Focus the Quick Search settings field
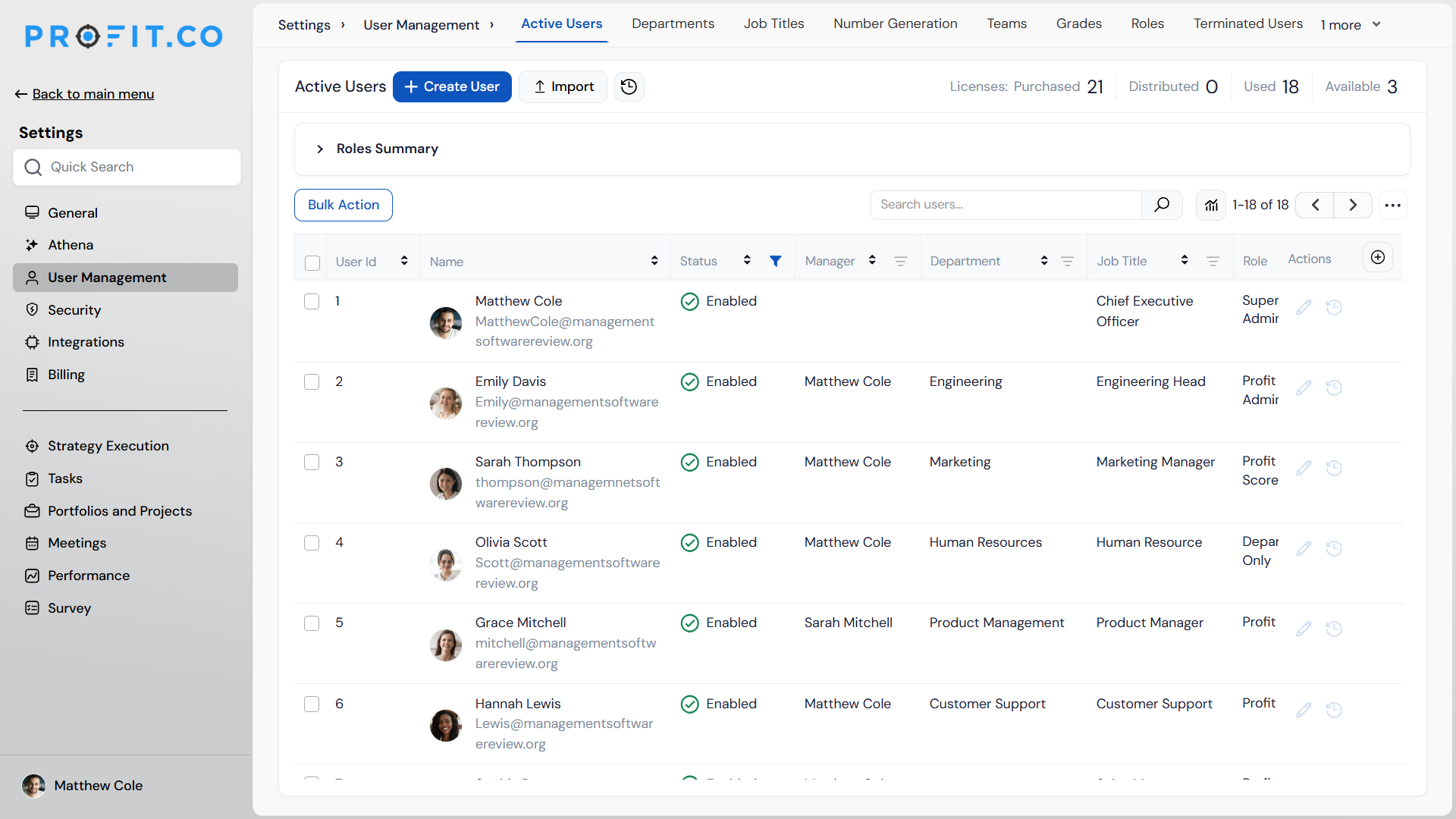 tap(127, 167)
